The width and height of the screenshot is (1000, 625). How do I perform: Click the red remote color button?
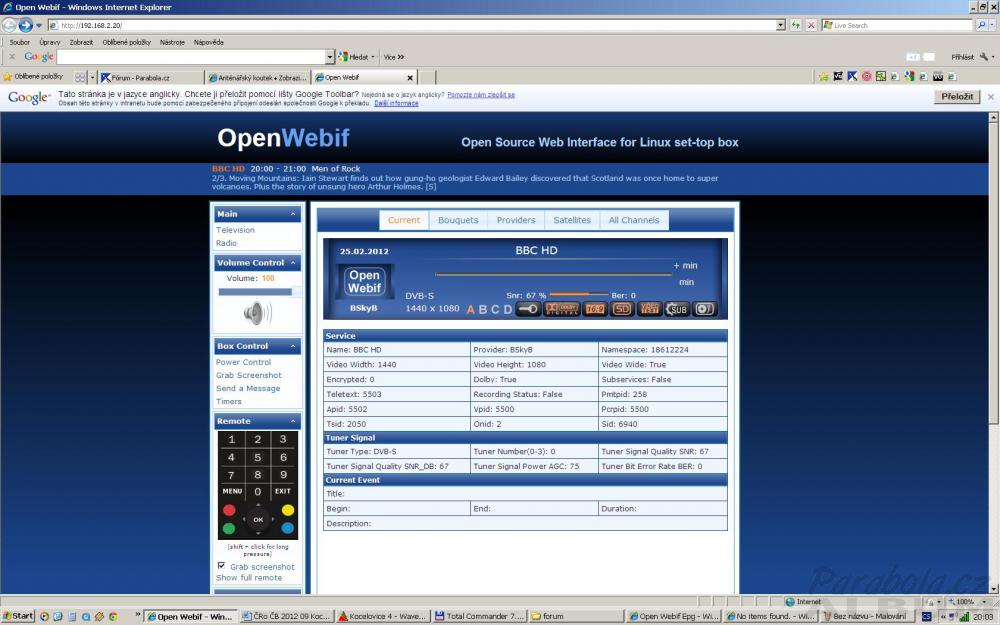tap(229, 510)
